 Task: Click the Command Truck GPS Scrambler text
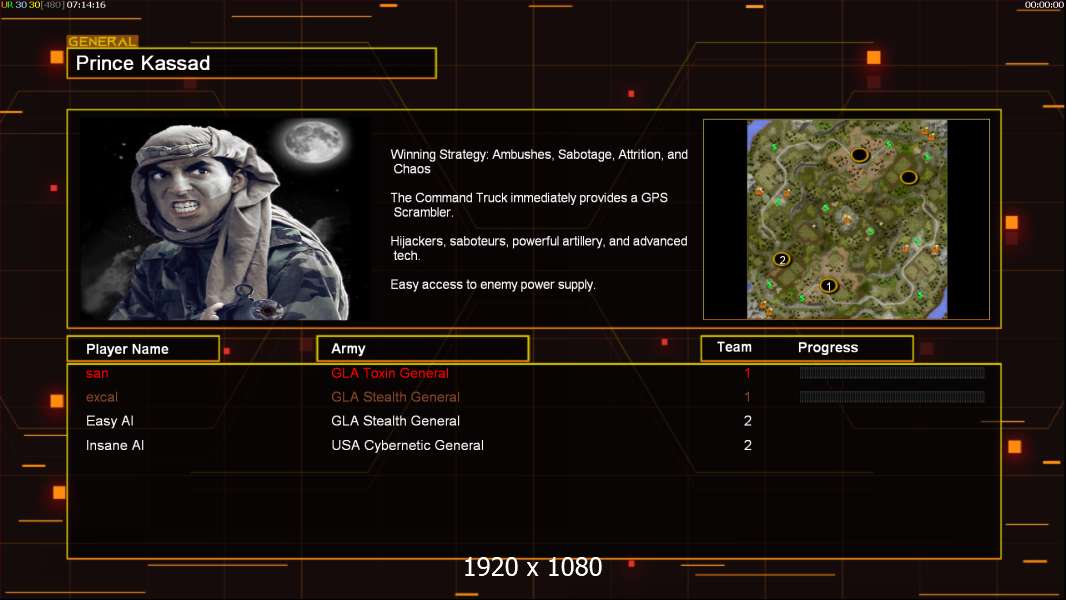click(x=529, y=205)
